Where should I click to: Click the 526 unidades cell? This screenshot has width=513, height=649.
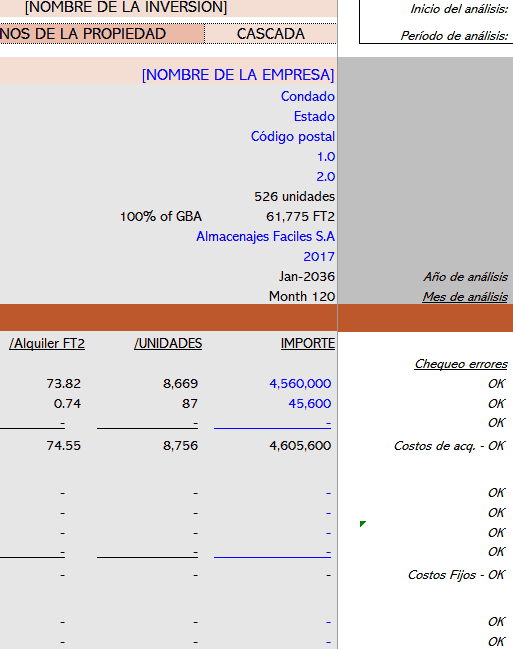294,197
